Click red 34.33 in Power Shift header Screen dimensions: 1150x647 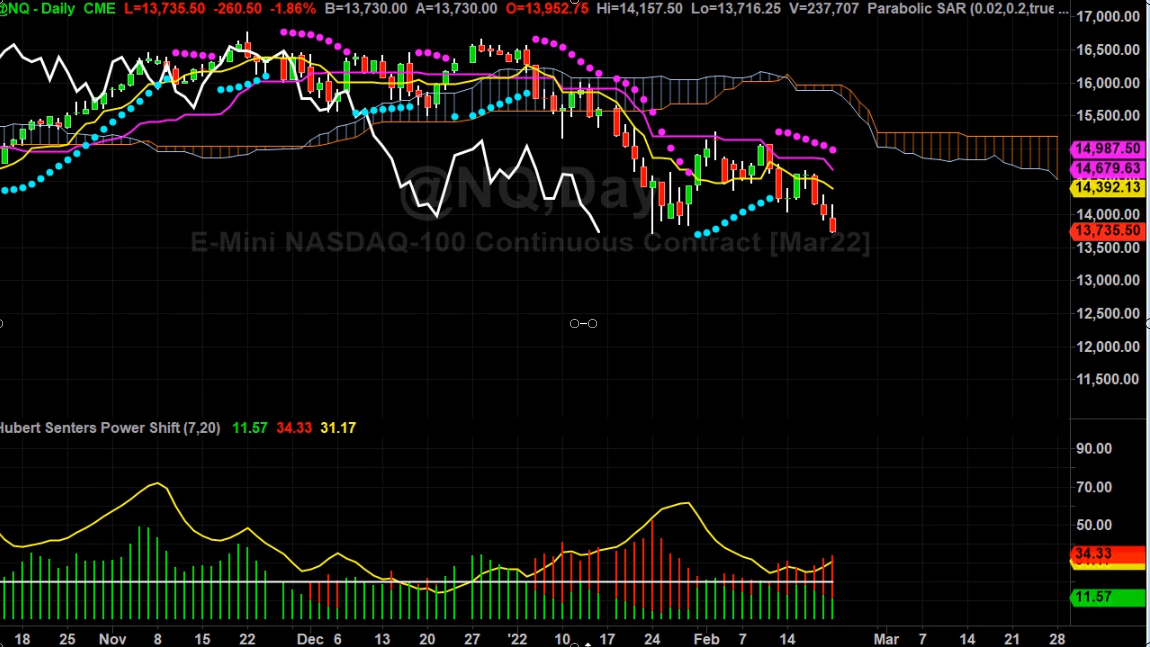294,428
